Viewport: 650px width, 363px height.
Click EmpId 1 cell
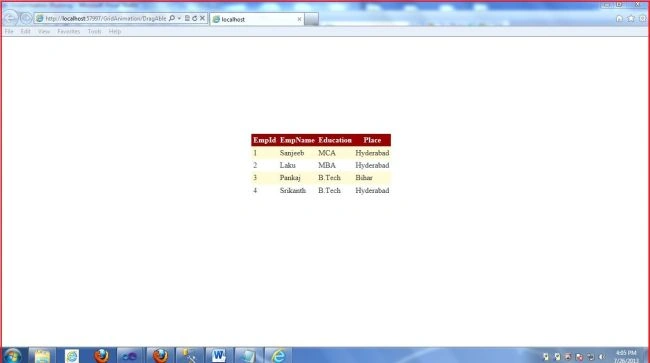click(x=255, y=153)
